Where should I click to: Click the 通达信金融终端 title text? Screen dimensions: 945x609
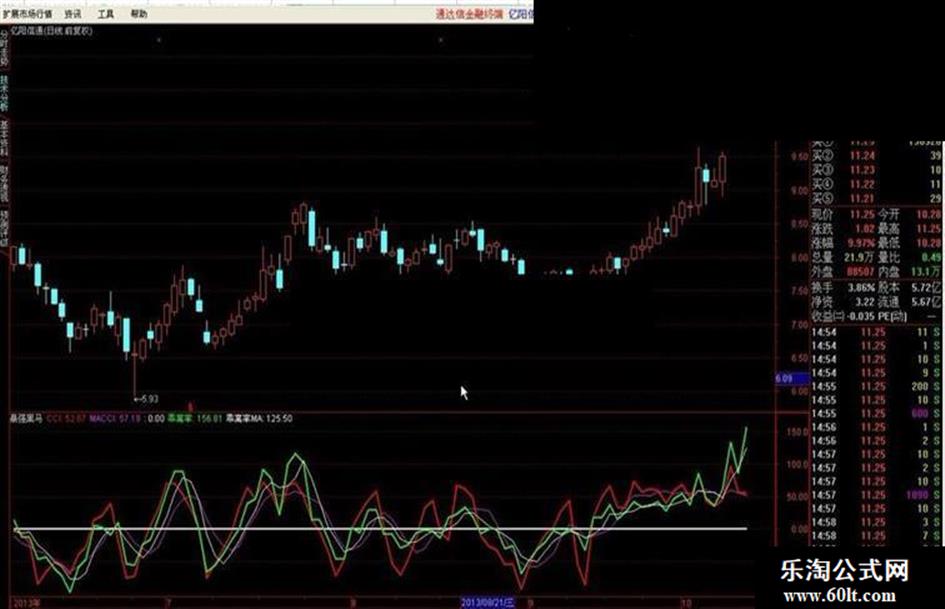click(x=469, y=14)
